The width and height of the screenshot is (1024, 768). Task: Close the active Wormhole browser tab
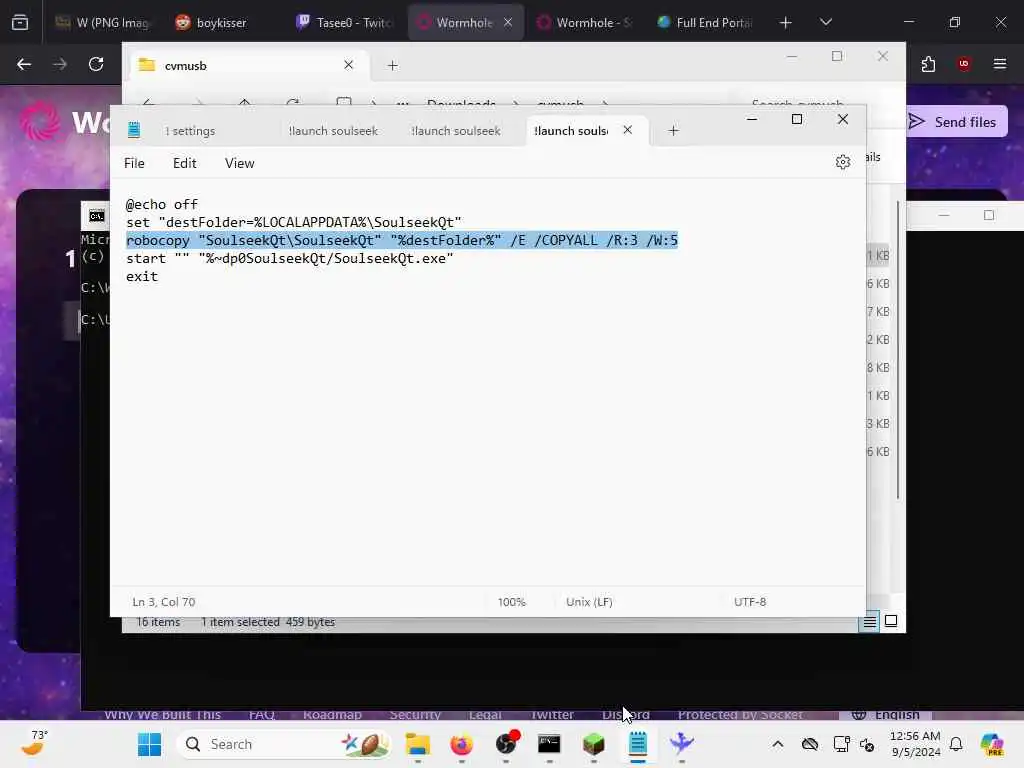click(x=508, y=23)
